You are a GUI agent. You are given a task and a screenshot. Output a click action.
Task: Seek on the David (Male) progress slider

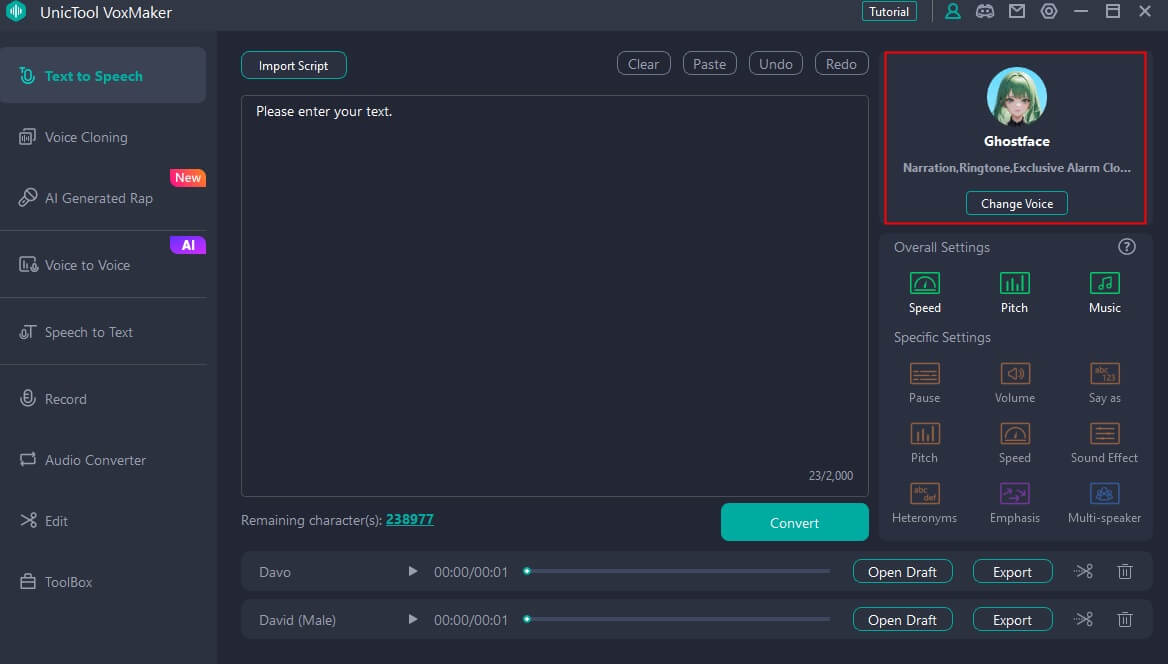pos(678,620)
